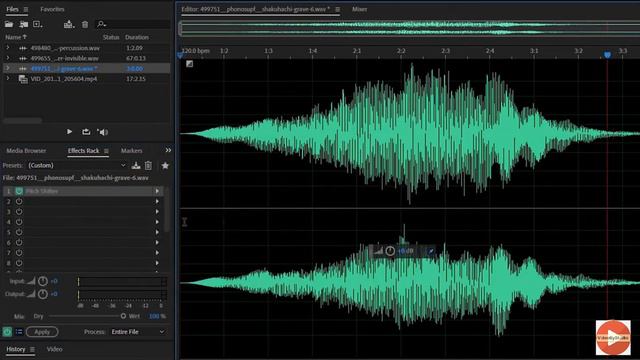Viewport: 640px width, 360px height.
Task: Click the Input gain knob
Action: pos(42,281)
